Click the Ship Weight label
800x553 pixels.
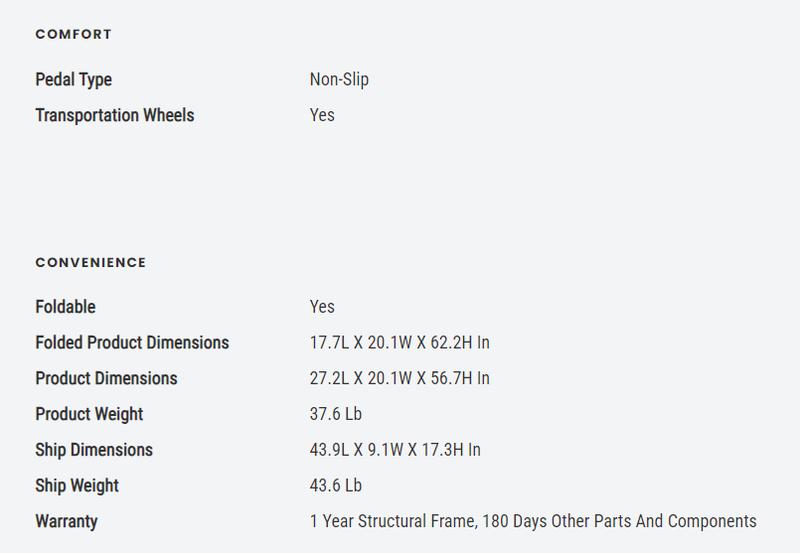pos(77,486)
